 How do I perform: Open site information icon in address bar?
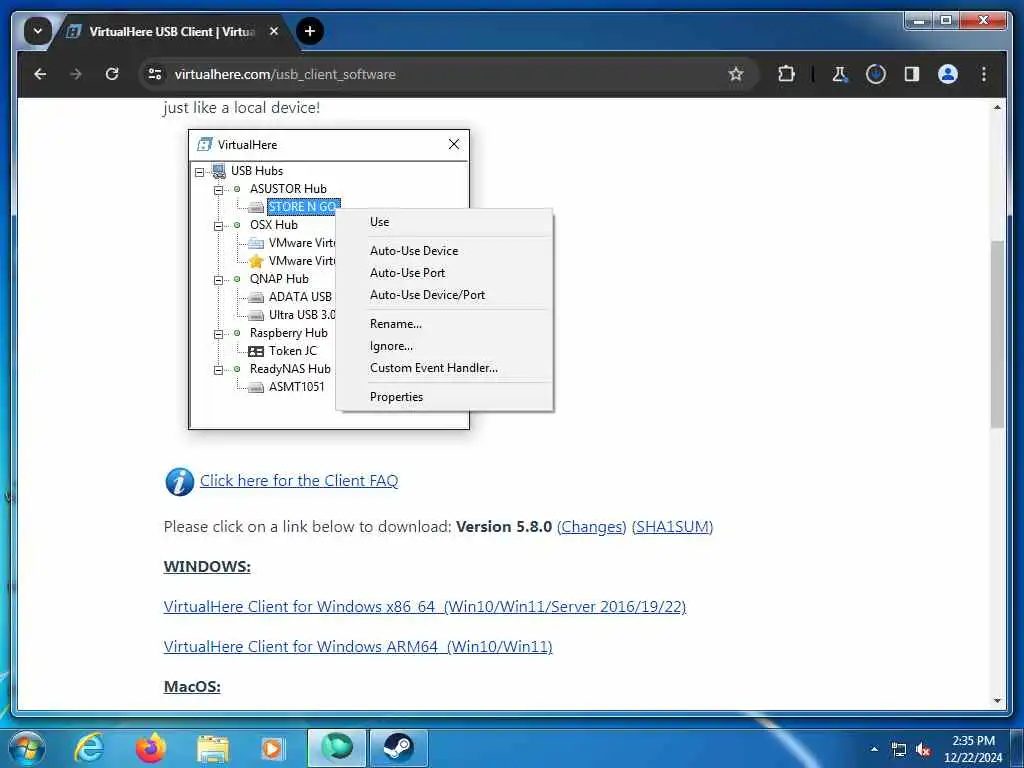click(x=155, y=74)
